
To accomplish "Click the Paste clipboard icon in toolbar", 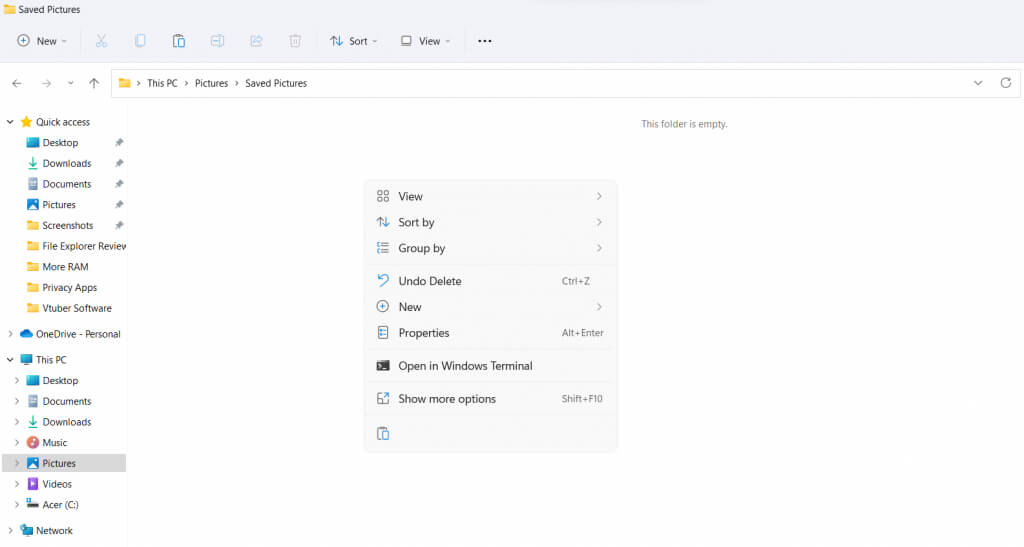I will (x=179, y=41).
